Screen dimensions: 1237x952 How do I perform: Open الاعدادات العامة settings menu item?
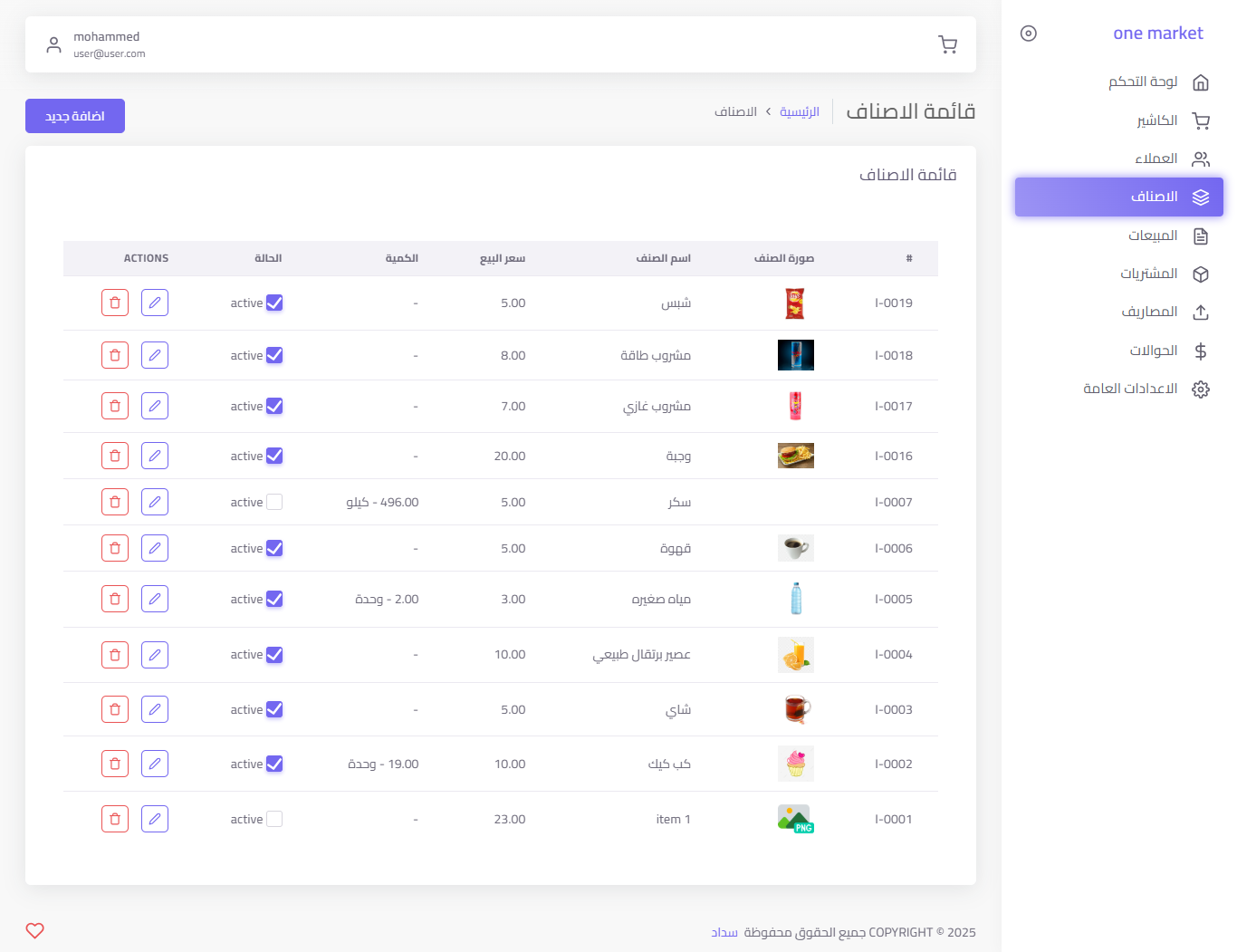click(x=1130, y=389)
